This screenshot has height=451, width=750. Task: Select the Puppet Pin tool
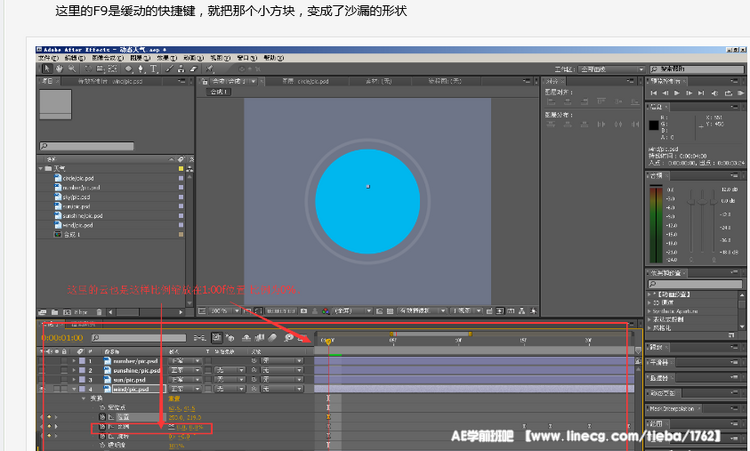click(210, 69)
